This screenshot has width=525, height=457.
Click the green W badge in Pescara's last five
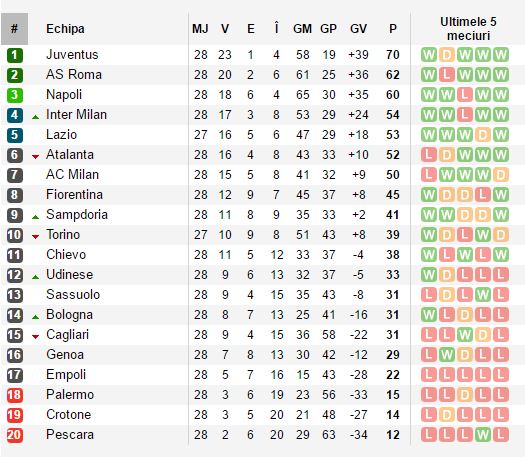click(x=483, y=435)
